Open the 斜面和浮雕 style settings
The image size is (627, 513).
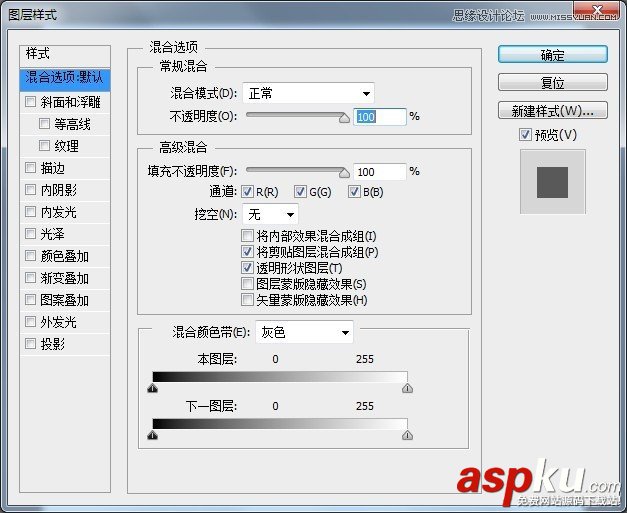pos(70,102)
